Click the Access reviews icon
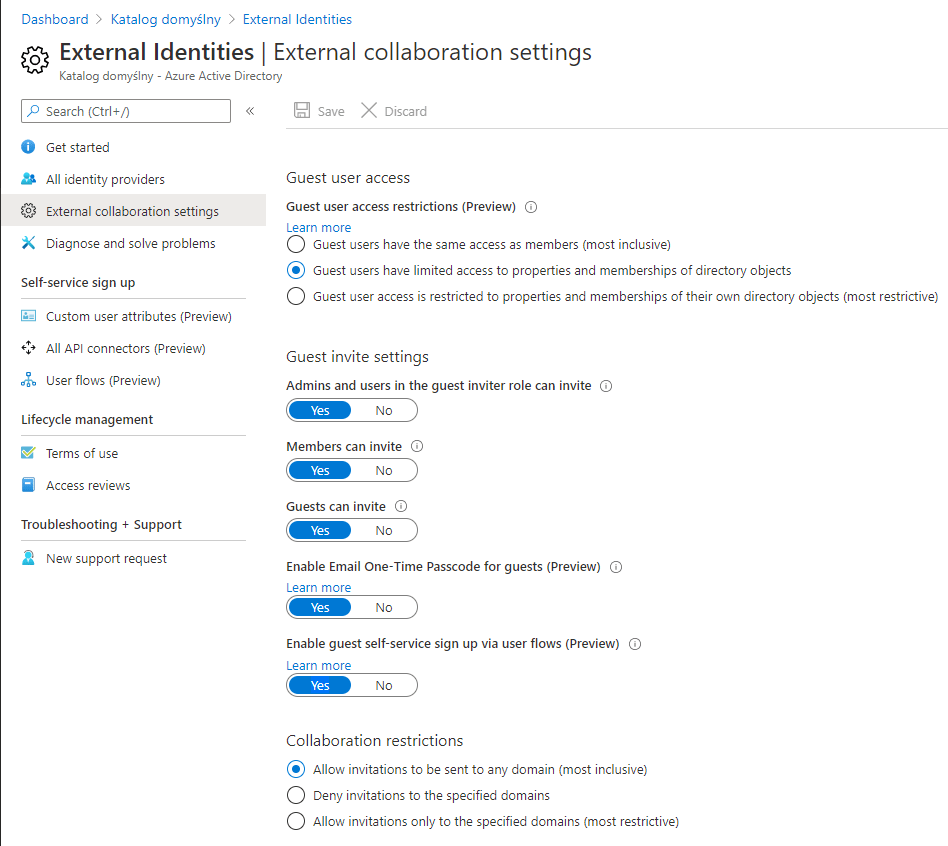The height and width of the screenshot is (846, 948). point(28,485)
